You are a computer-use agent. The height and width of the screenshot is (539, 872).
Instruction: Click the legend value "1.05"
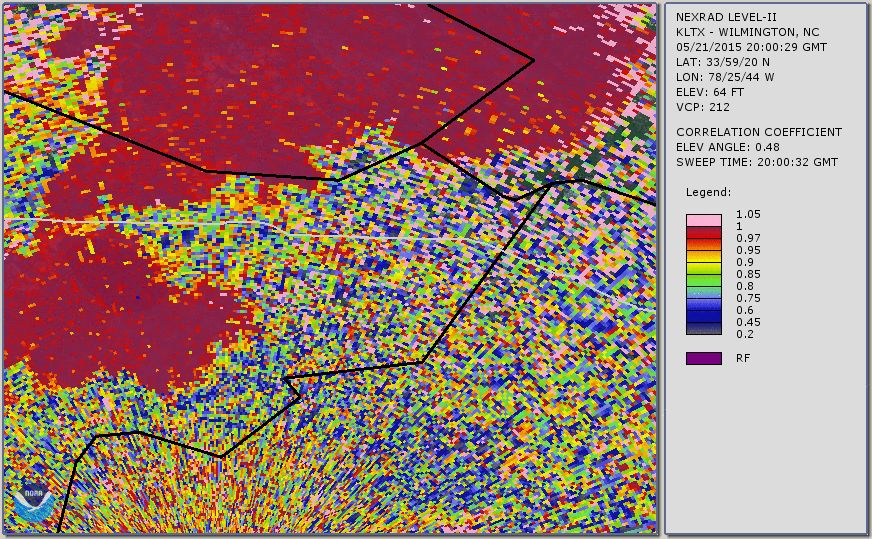748,214
